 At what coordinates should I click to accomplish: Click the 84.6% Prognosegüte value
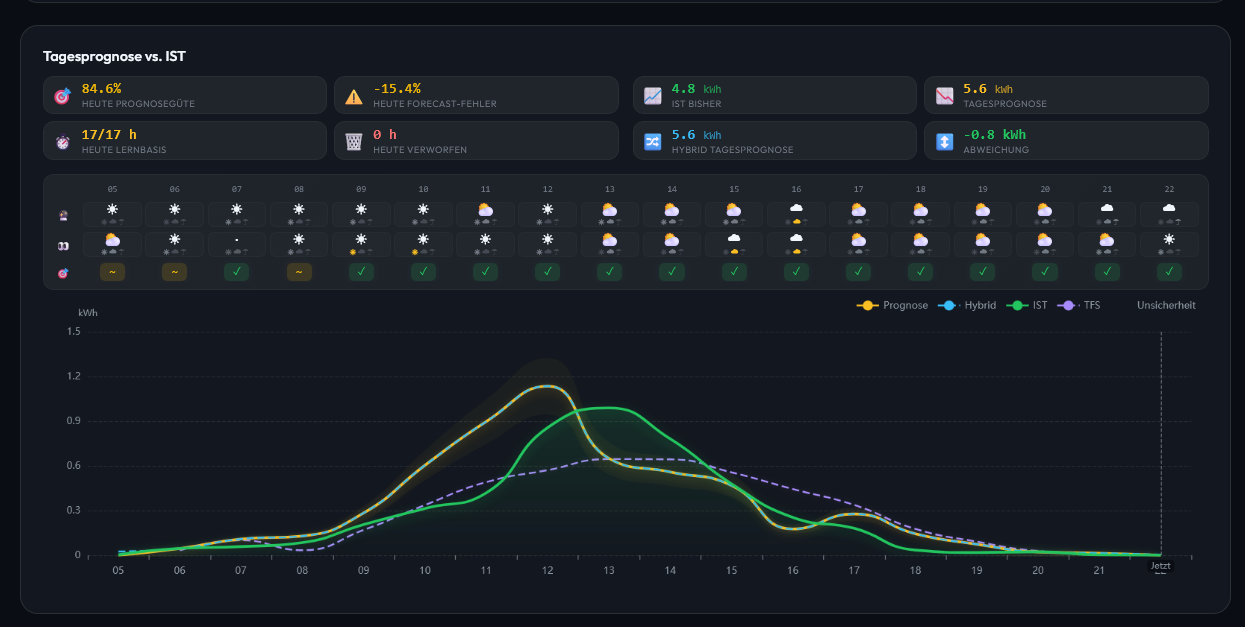[102, 89]
